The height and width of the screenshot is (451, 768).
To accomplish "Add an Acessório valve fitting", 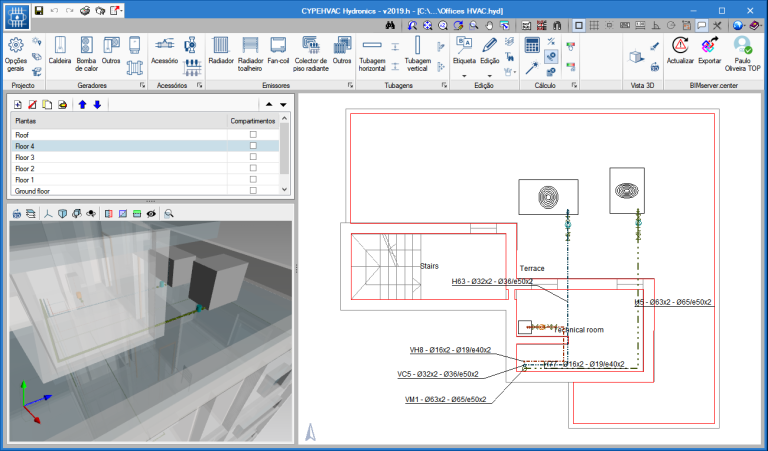I will point(164,50).
